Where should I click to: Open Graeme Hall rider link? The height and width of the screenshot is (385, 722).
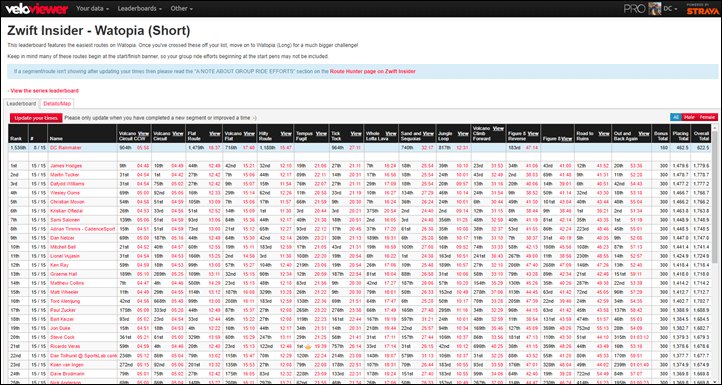[x=64, y=274]
